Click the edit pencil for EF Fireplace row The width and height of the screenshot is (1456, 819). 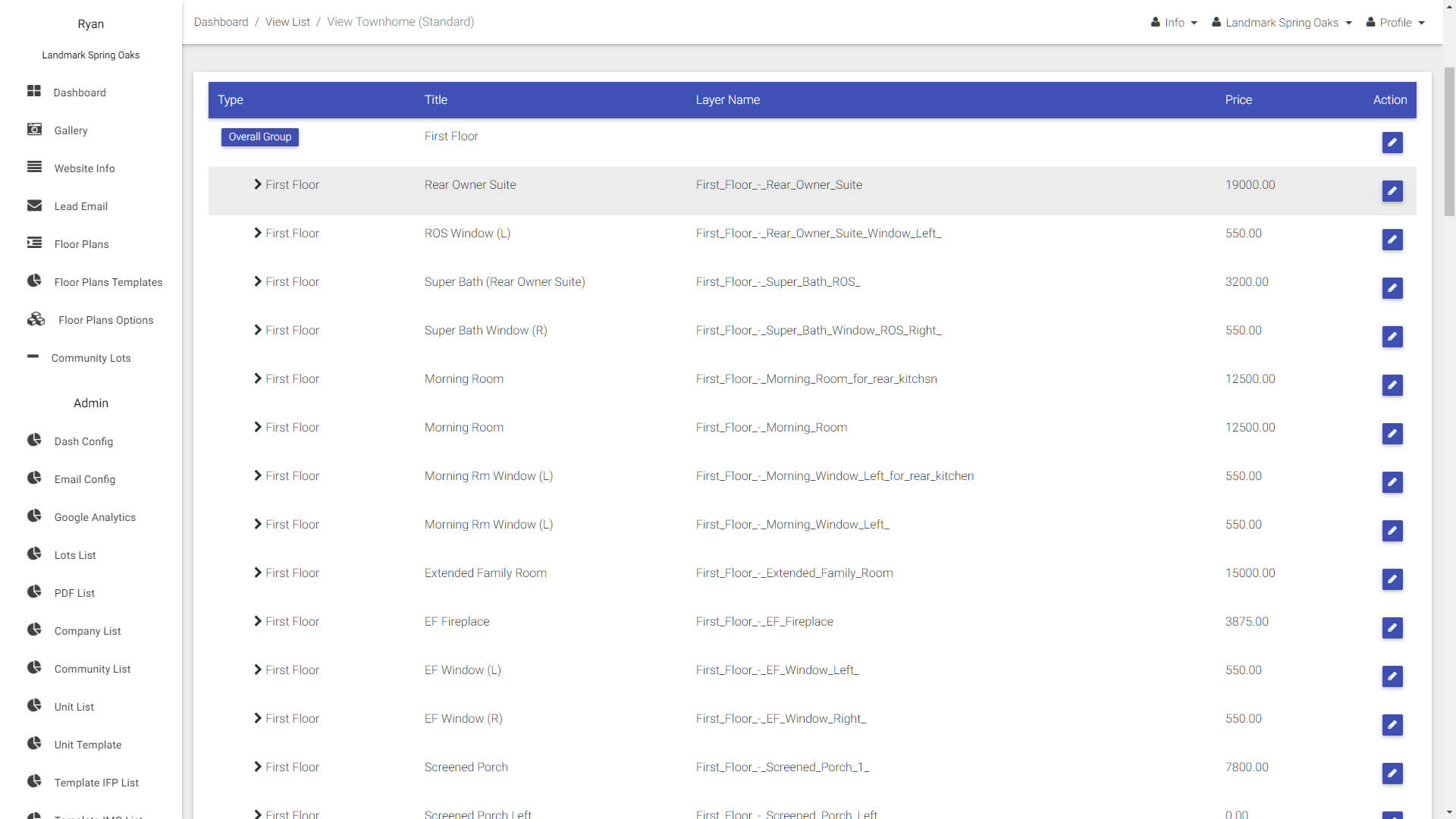[x=1392, y=628]
